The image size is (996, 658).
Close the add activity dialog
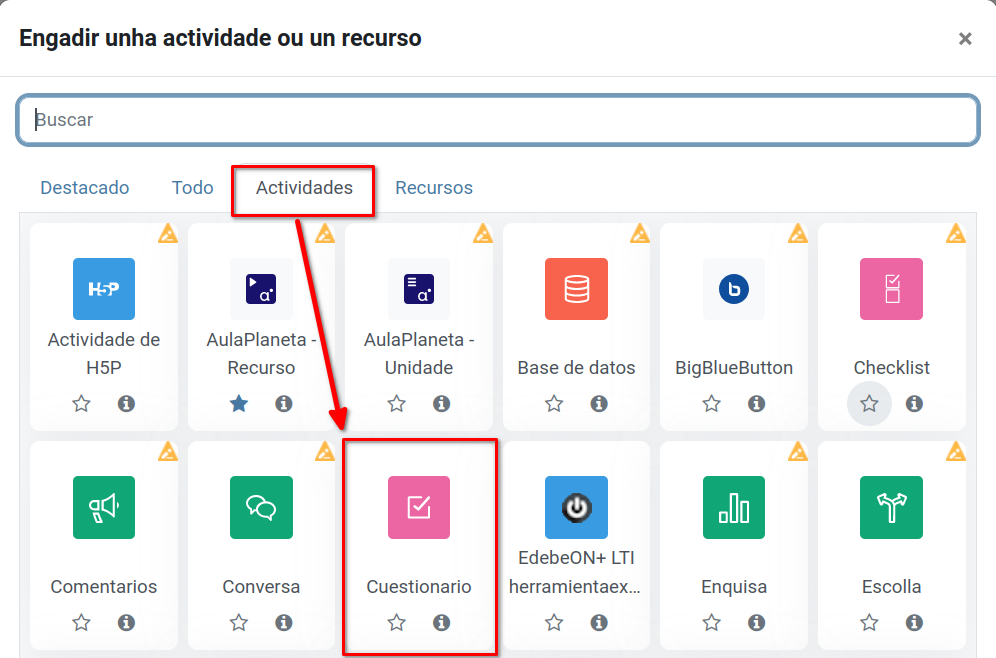(x=965, y=39)
